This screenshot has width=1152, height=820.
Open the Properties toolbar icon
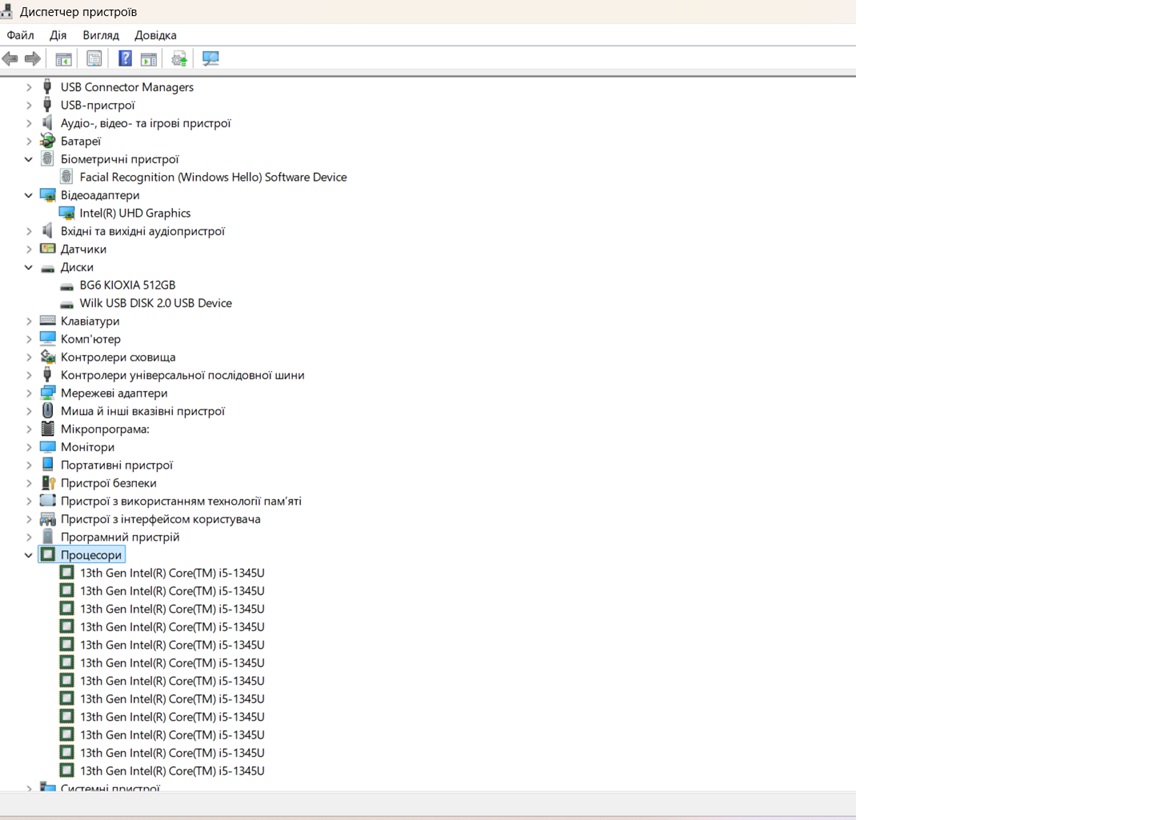(94, 59)
